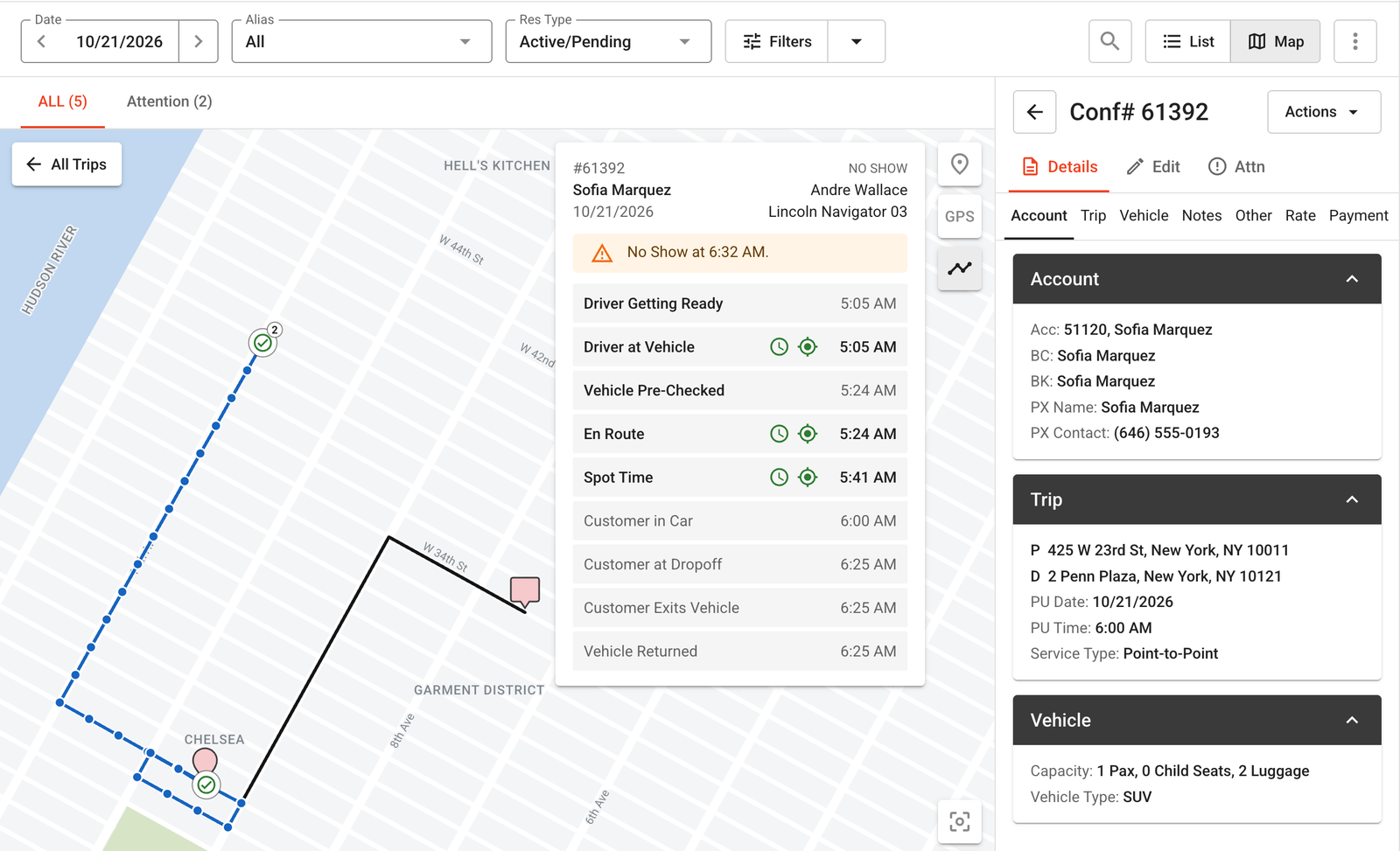1400x851 pixels.
Task: Click the Date field showing 10/21/2026
Action: (119, 41)
